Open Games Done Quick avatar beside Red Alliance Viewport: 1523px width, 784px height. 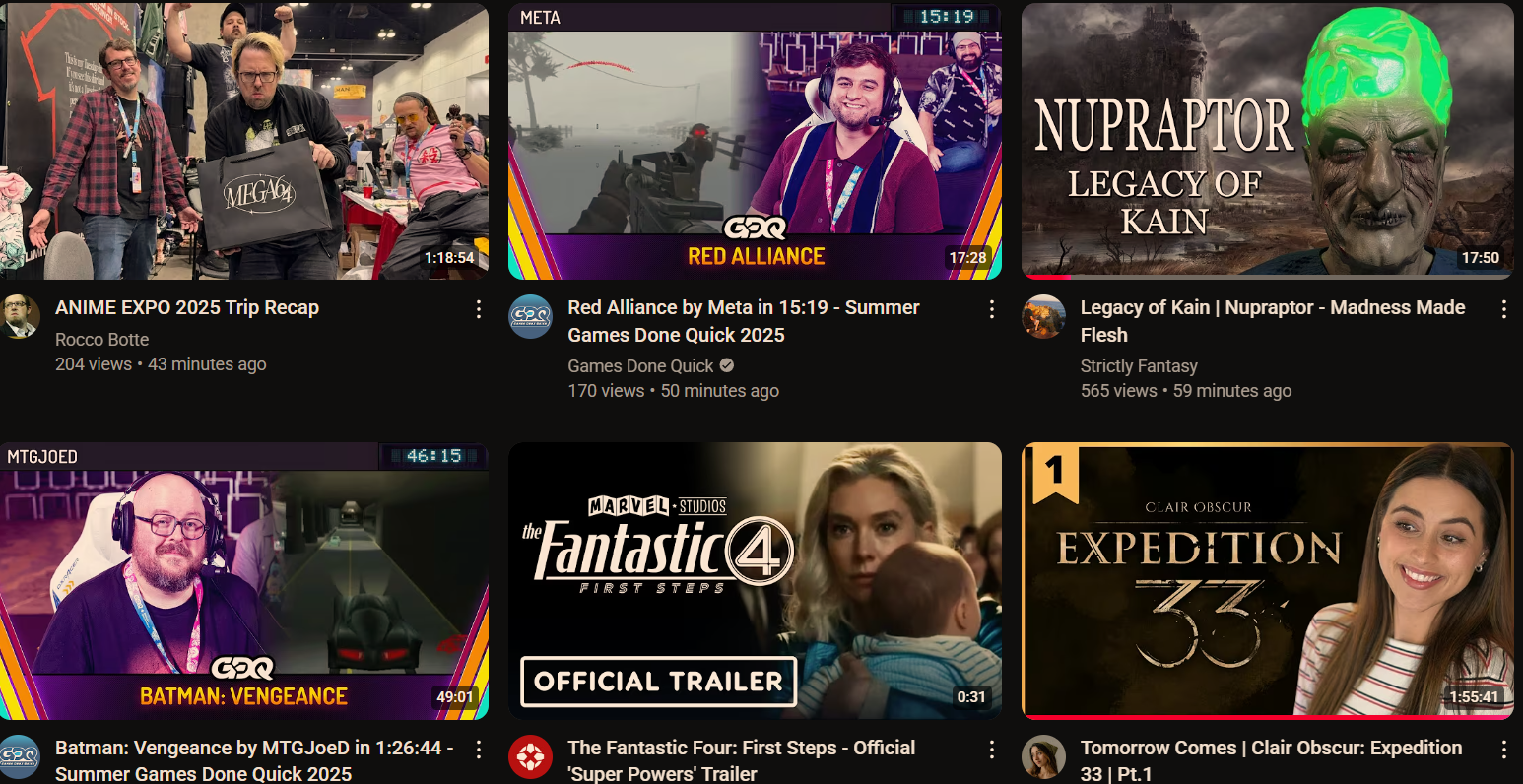point(530,316)
